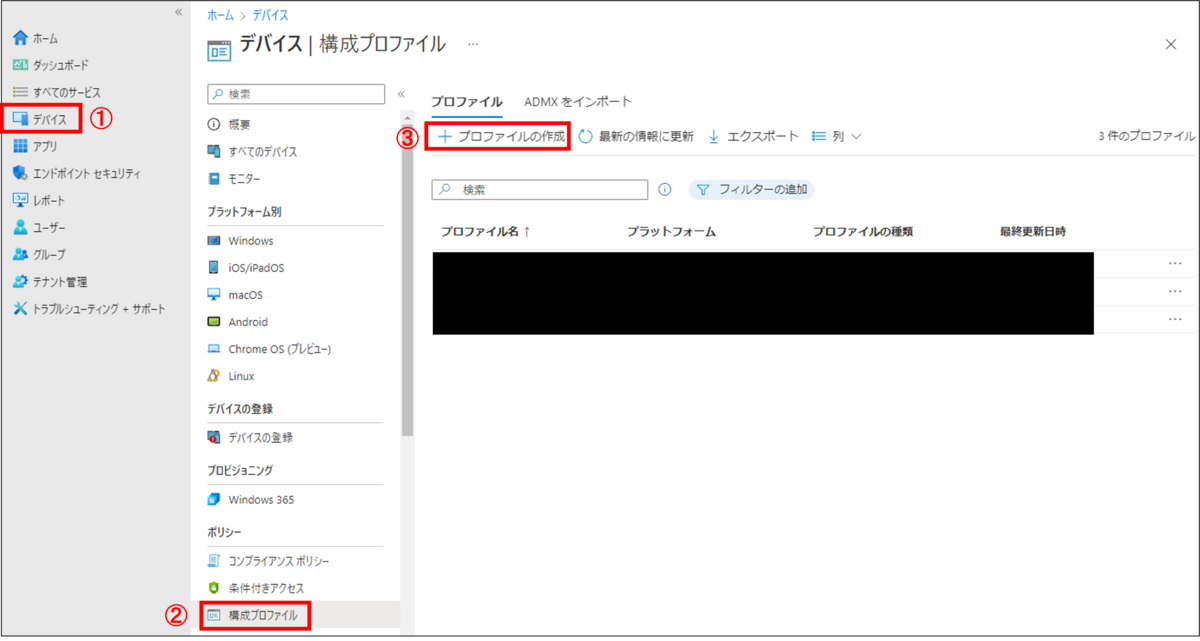Click the エクスポート button
The width and height of the screenshot is (1200, 641).
pos(753,136)
